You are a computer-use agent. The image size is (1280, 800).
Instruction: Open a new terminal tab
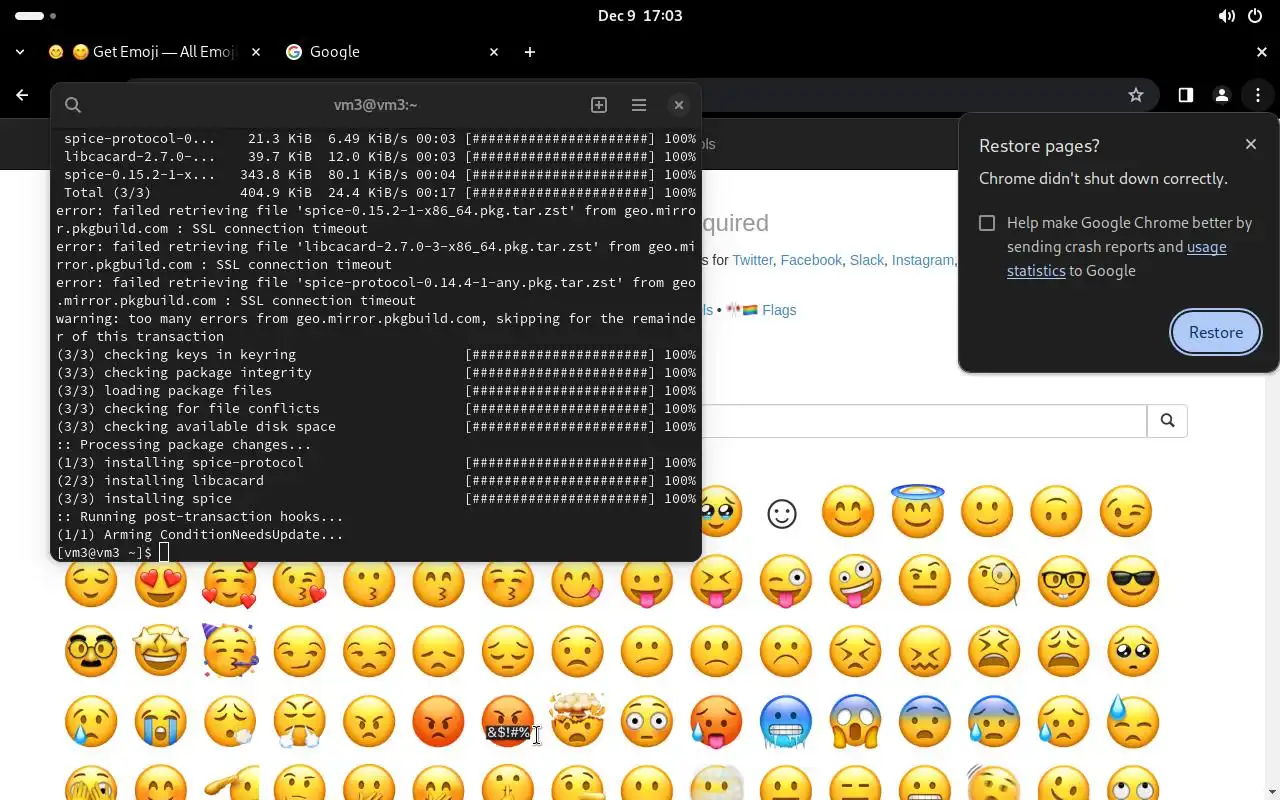tap(599, 105)
